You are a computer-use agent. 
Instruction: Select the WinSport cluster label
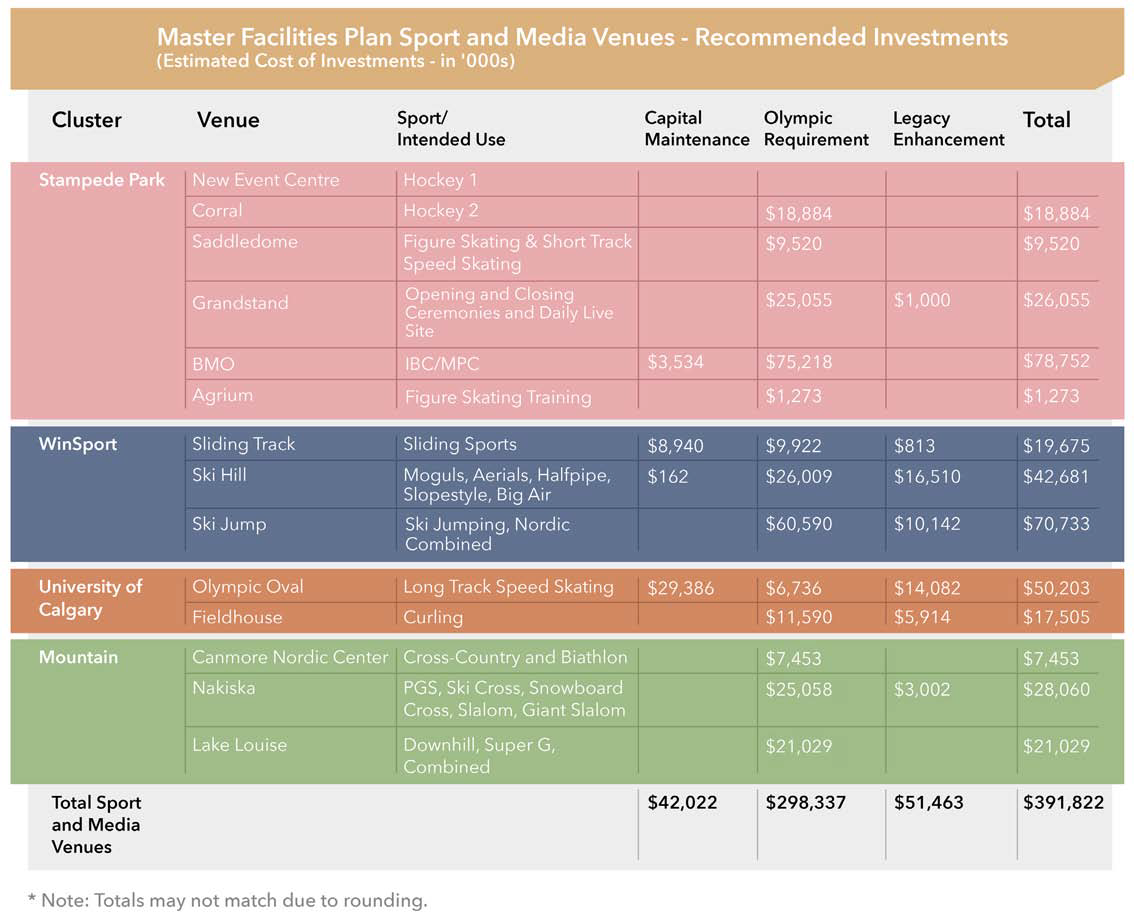[x=78, y=444]
